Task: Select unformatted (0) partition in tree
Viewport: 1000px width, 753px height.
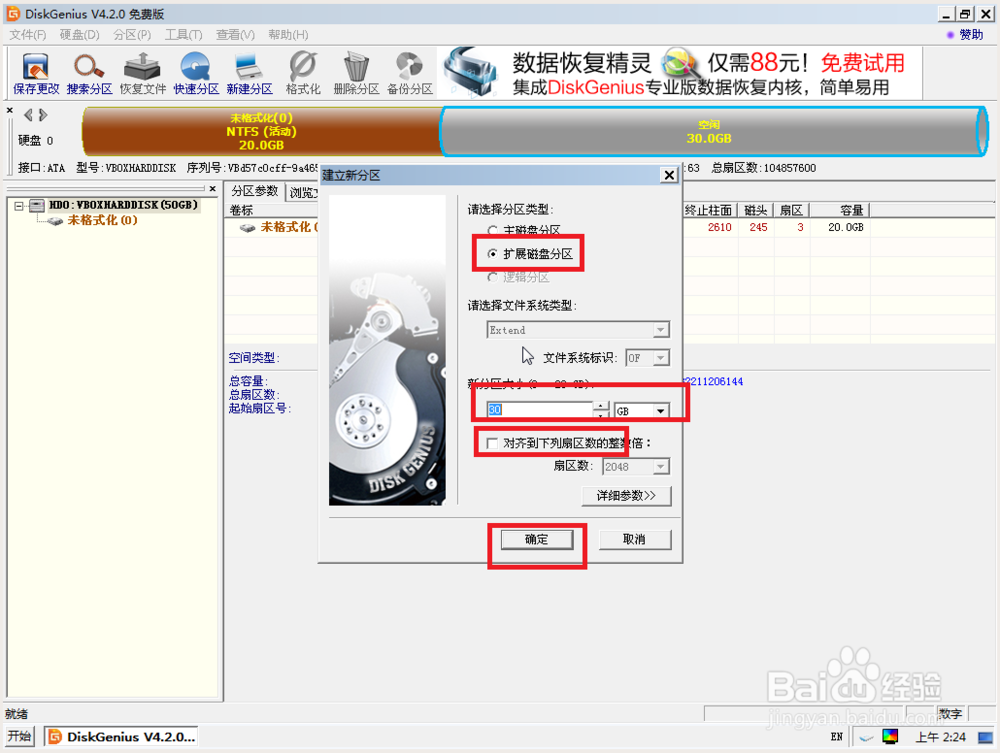Action: click(103, 221)
